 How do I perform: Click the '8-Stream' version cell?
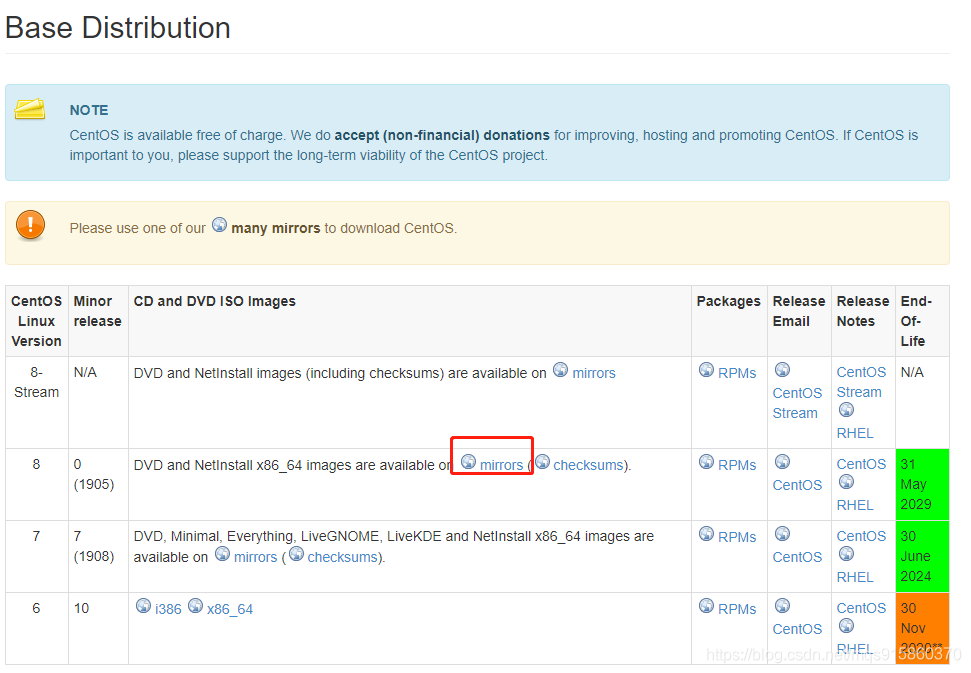click(x=37, y=402)
